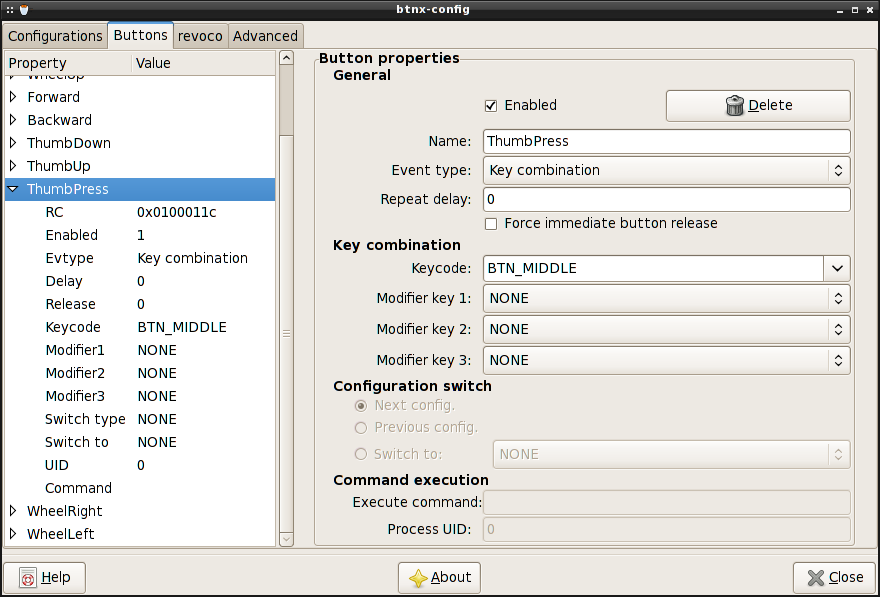Expand the ThumbUp tree item
The height and width of the screenshot is (597, 880).
click(x=13, y=166)
